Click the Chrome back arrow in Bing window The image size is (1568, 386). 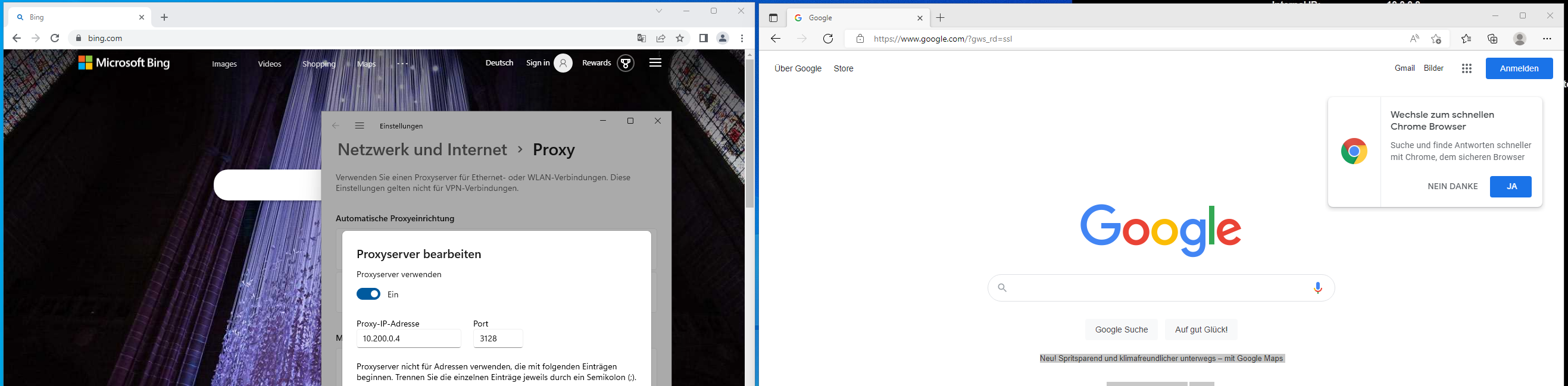17,38
